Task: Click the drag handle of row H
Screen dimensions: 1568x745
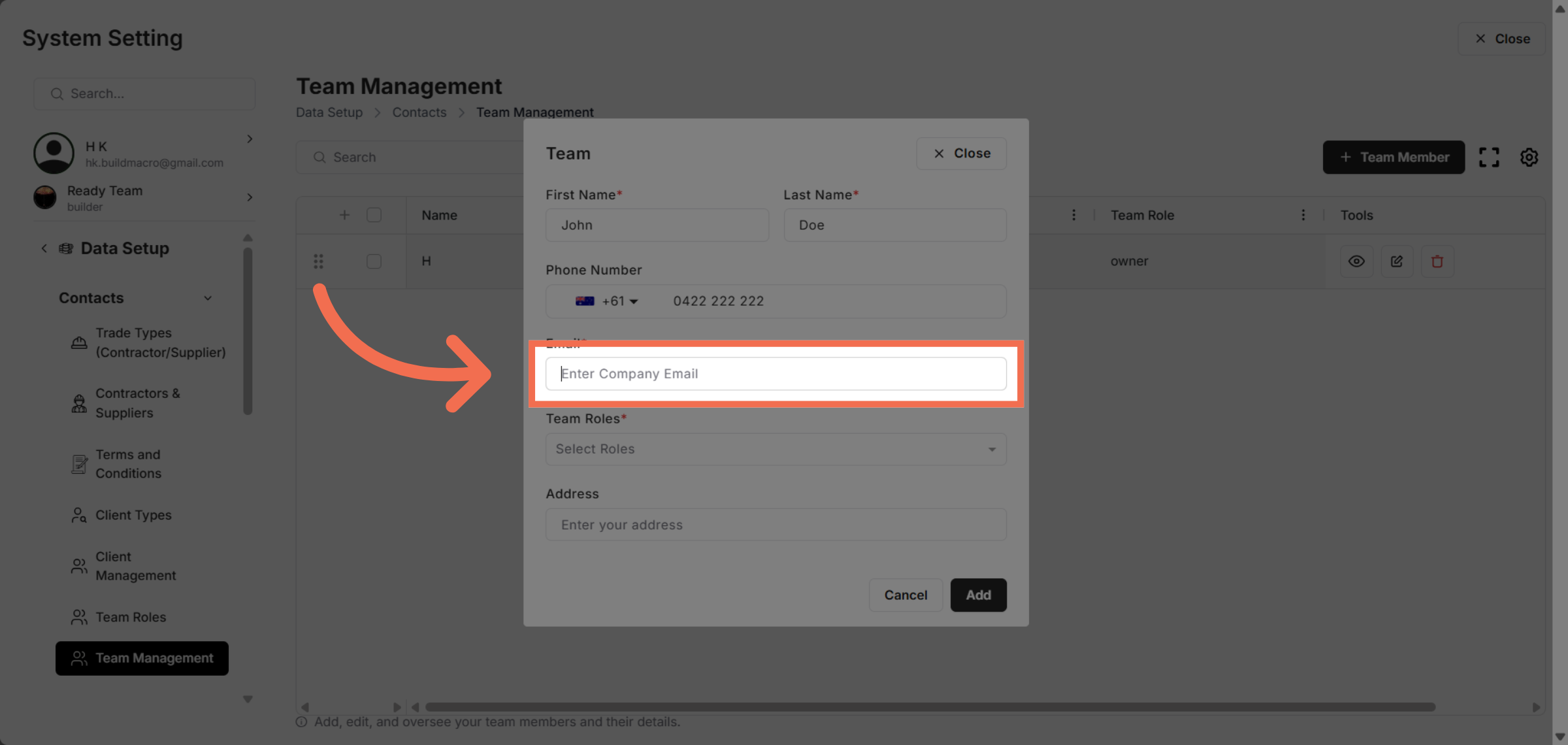Action: [318, 261]
